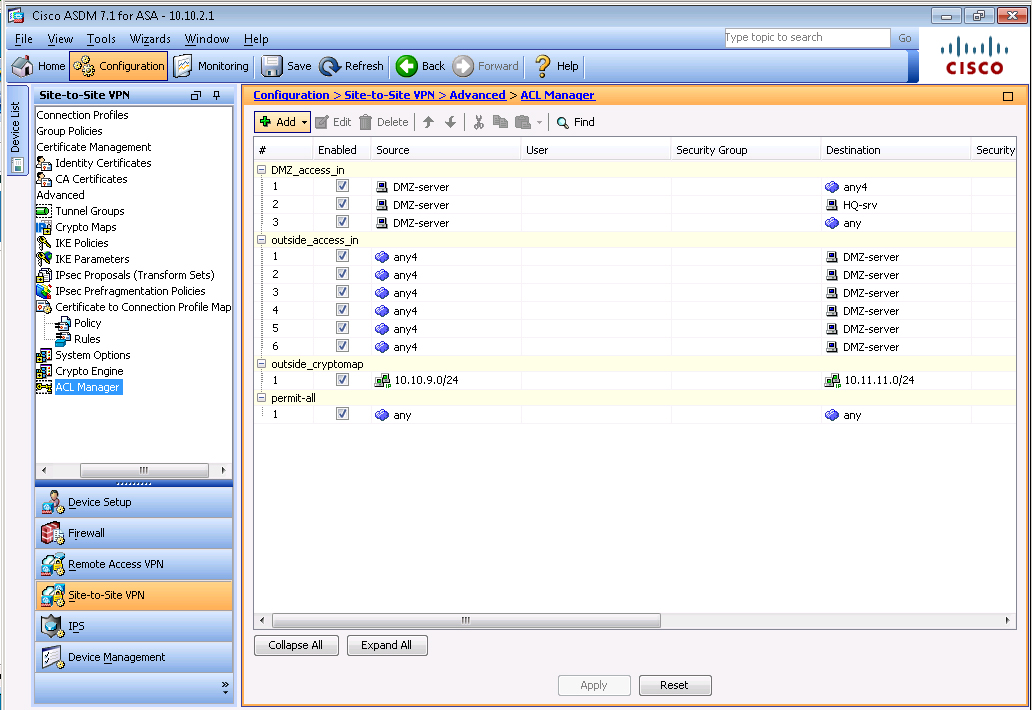This screenshot has width=1032, height=710.
Task: Click the Save disk icon
Action: 271,66
